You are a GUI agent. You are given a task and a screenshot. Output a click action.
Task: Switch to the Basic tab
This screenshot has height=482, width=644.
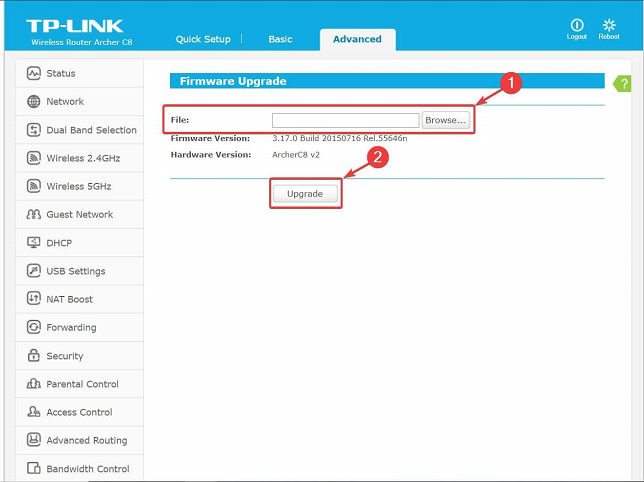281,39
